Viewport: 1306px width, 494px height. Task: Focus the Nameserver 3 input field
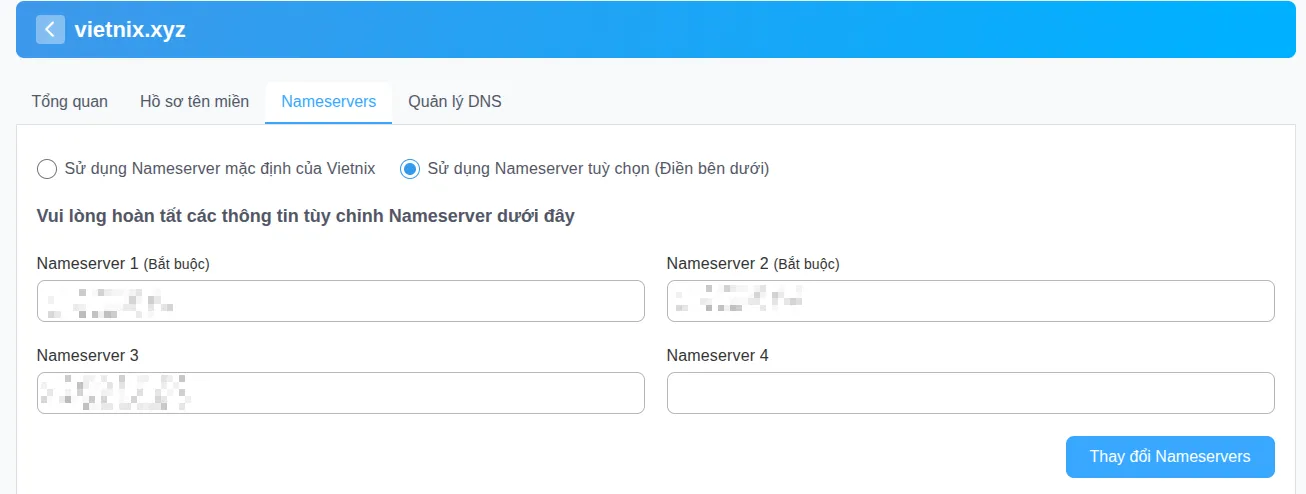coord(341,393)
